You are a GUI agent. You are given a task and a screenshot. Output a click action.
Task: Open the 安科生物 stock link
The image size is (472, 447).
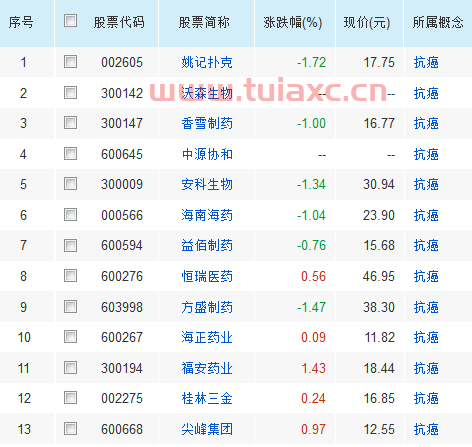click(207, 184)
